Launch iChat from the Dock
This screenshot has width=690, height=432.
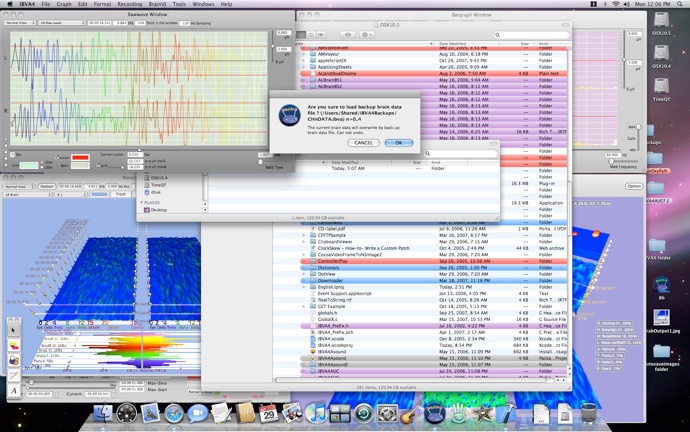click(x=198, y=414)
